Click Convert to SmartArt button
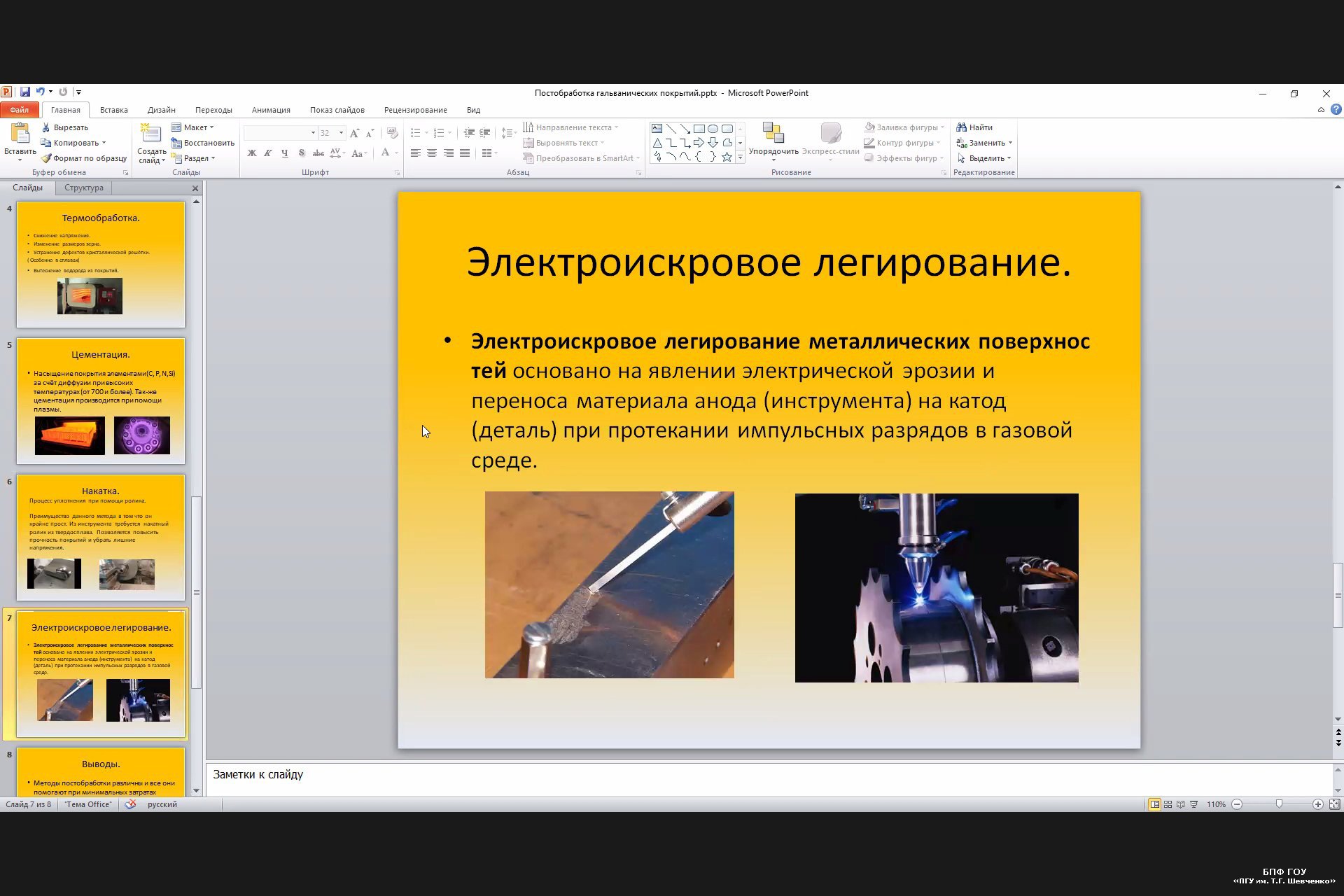Viewport: 1344px width, 896px height. point(582,158)
